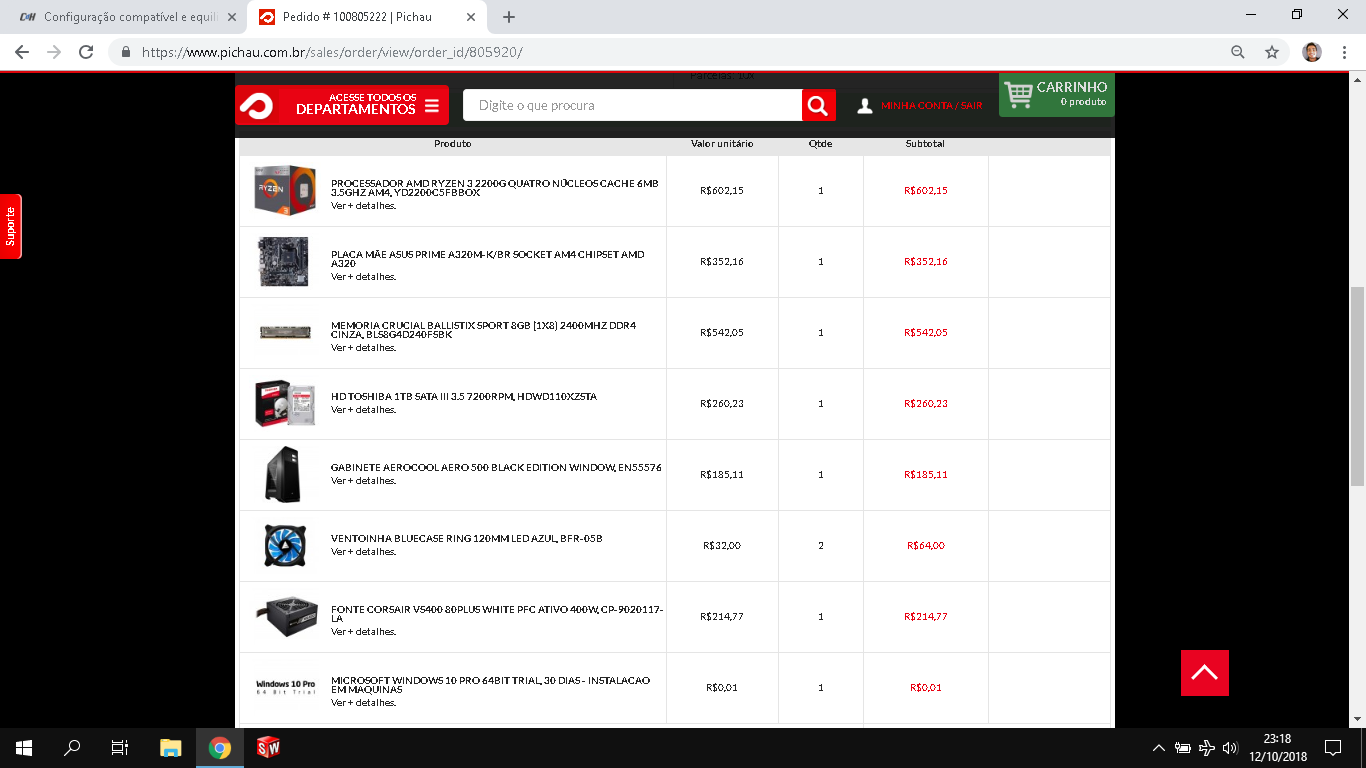Go back to previous page
Screen dimensions: 1366x768
(22, 52)
